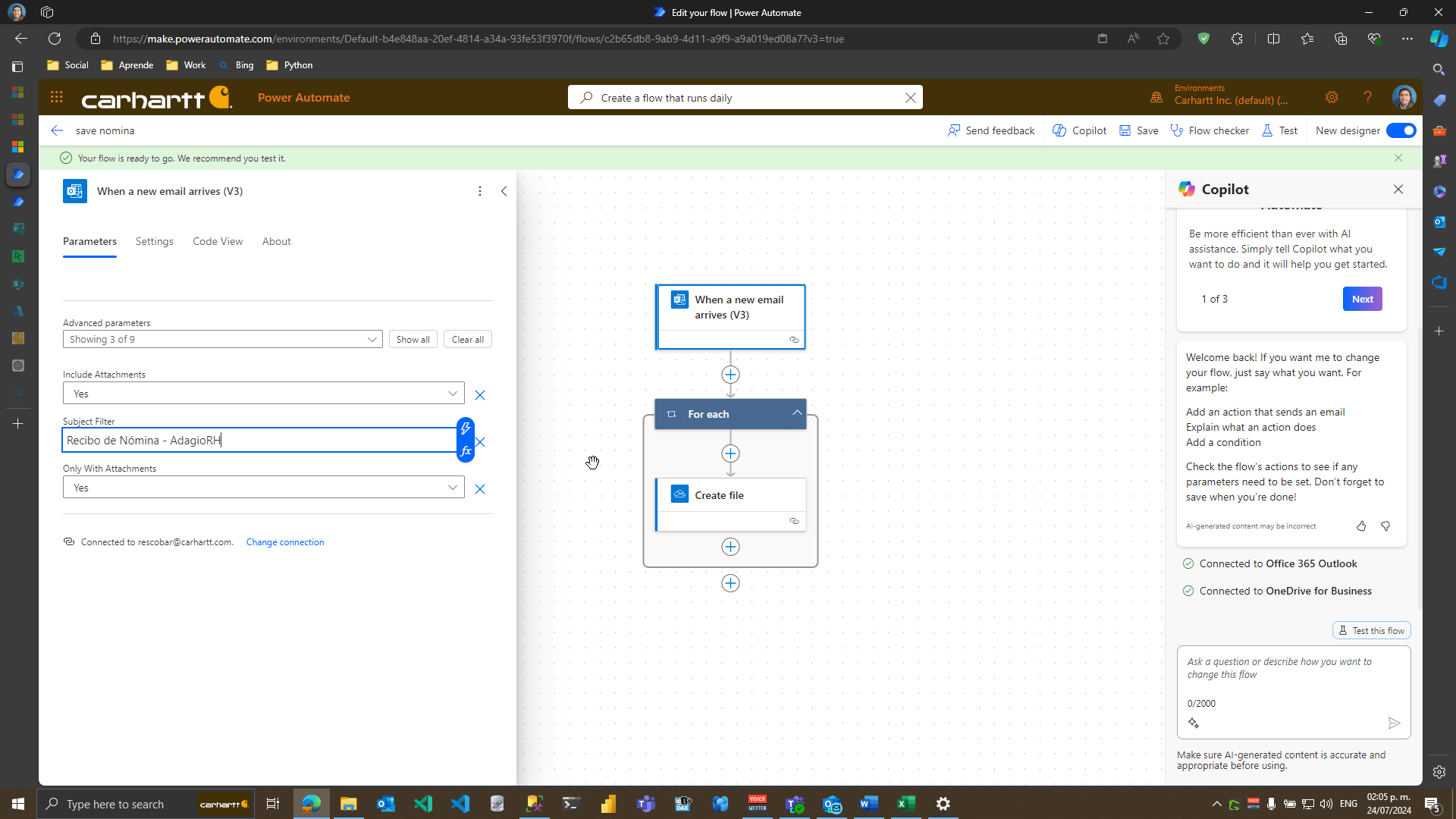1456x819 pixels.
Task: Collapse the trigger parameters panel
Action: pos(504,191)
